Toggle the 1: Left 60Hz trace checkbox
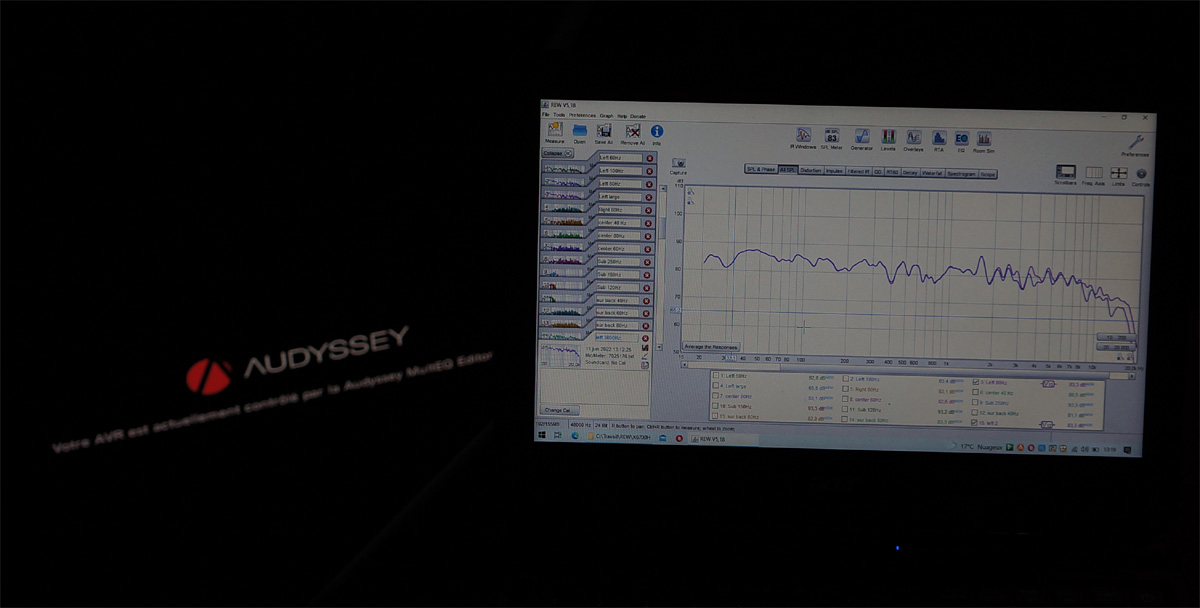Image resolution: width=1200 pixels, height=608 pixels. [x=716, y=376]
